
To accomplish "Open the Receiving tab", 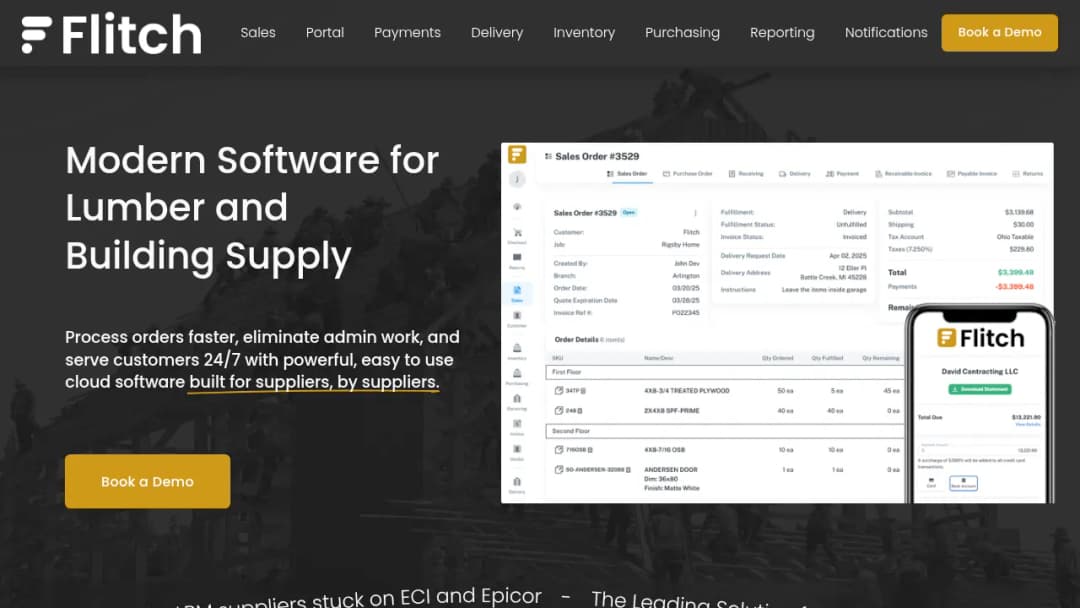I will click(746, 174).
